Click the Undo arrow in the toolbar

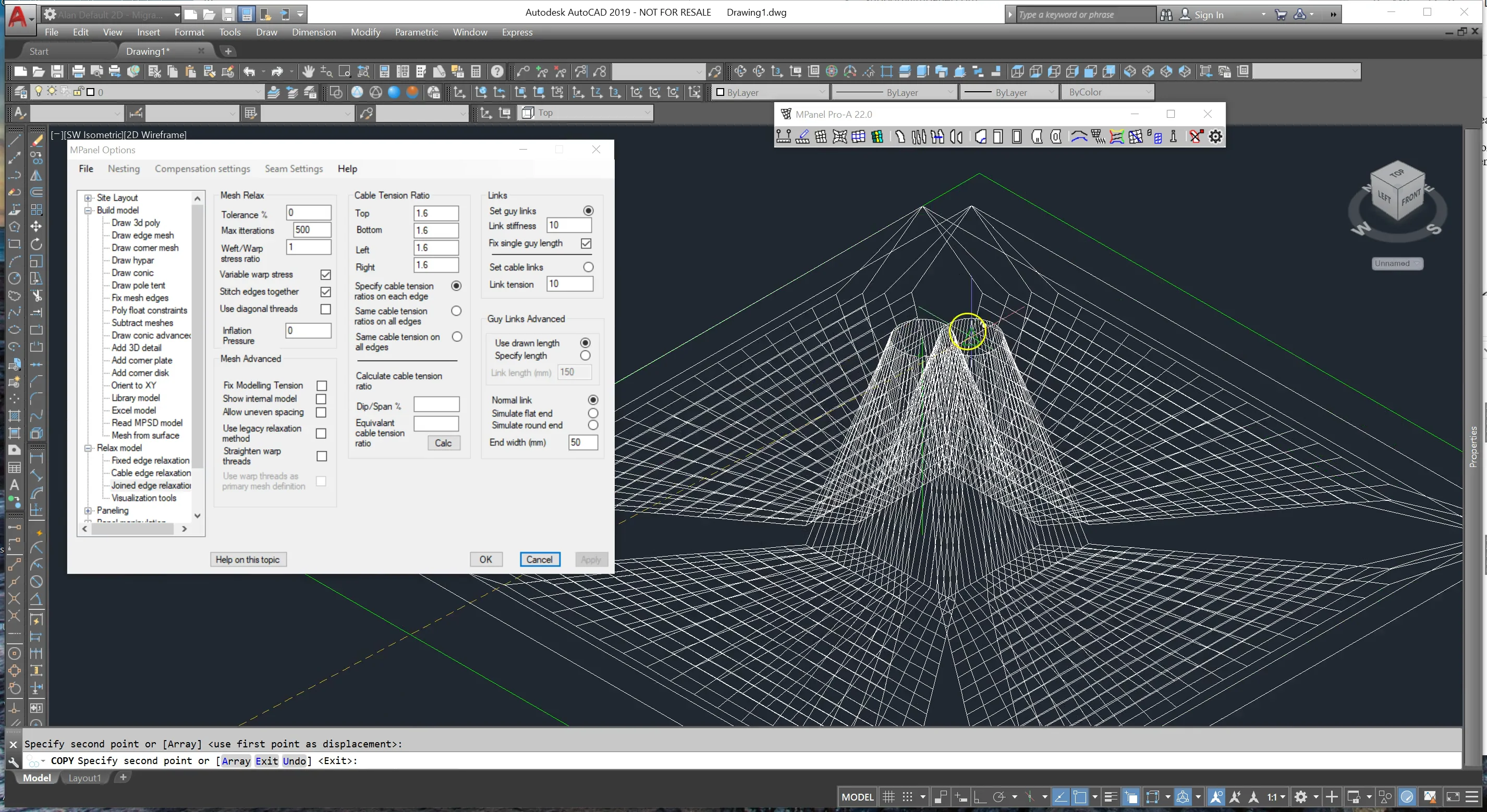click(249, 71)
